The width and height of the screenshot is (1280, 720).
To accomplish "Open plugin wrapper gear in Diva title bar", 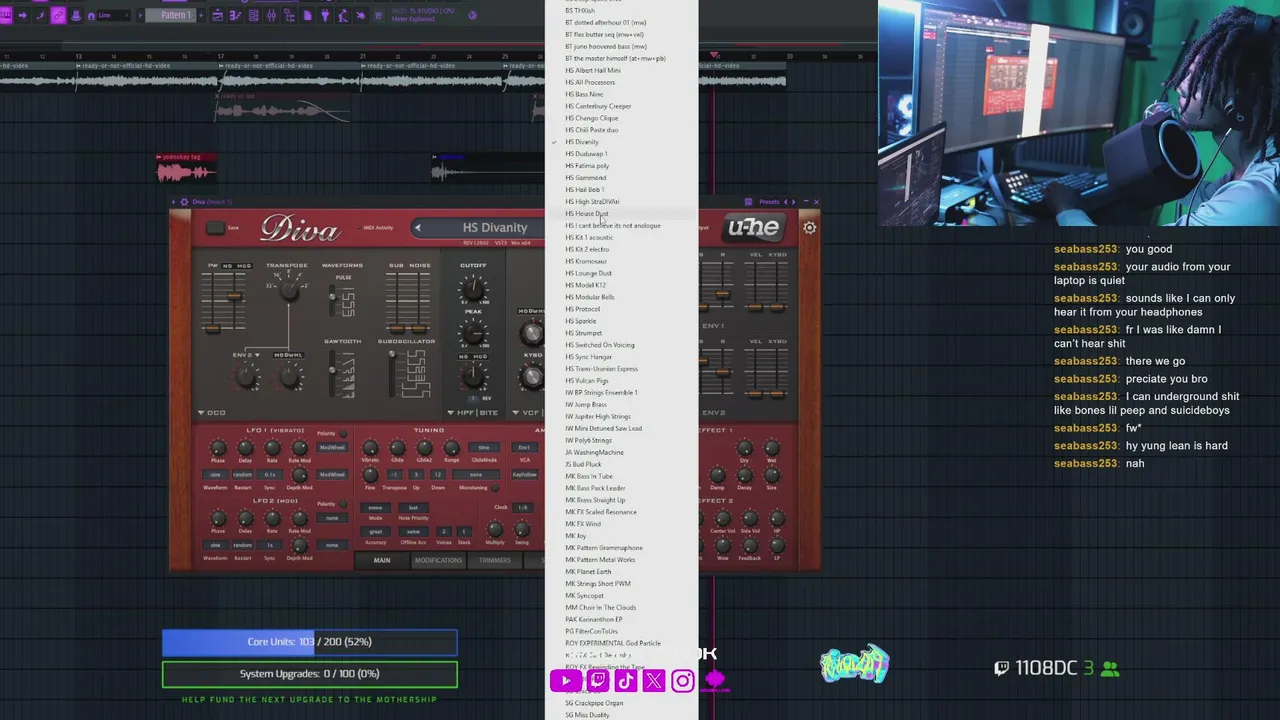I will (183, 202).
